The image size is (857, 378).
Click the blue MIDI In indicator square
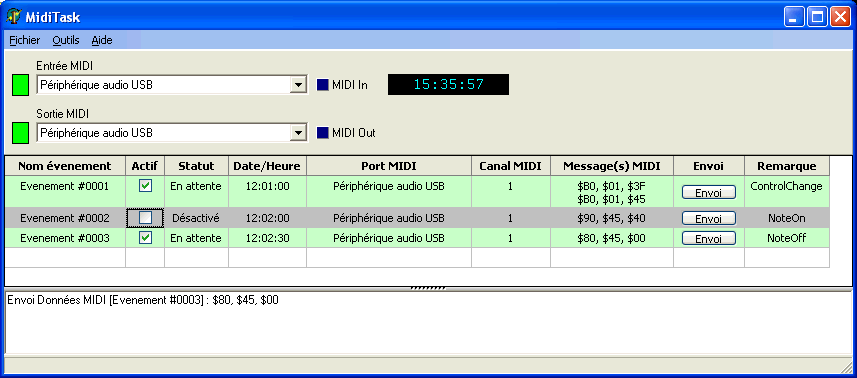[x=323, y=85]
